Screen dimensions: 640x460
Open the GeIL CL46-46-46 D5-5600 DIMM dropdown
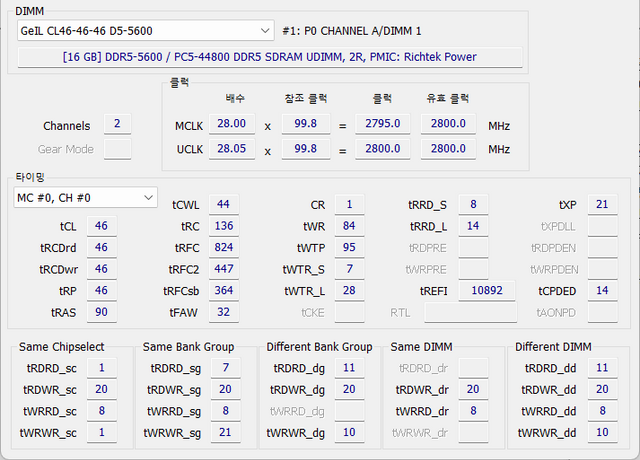[145, 31]
